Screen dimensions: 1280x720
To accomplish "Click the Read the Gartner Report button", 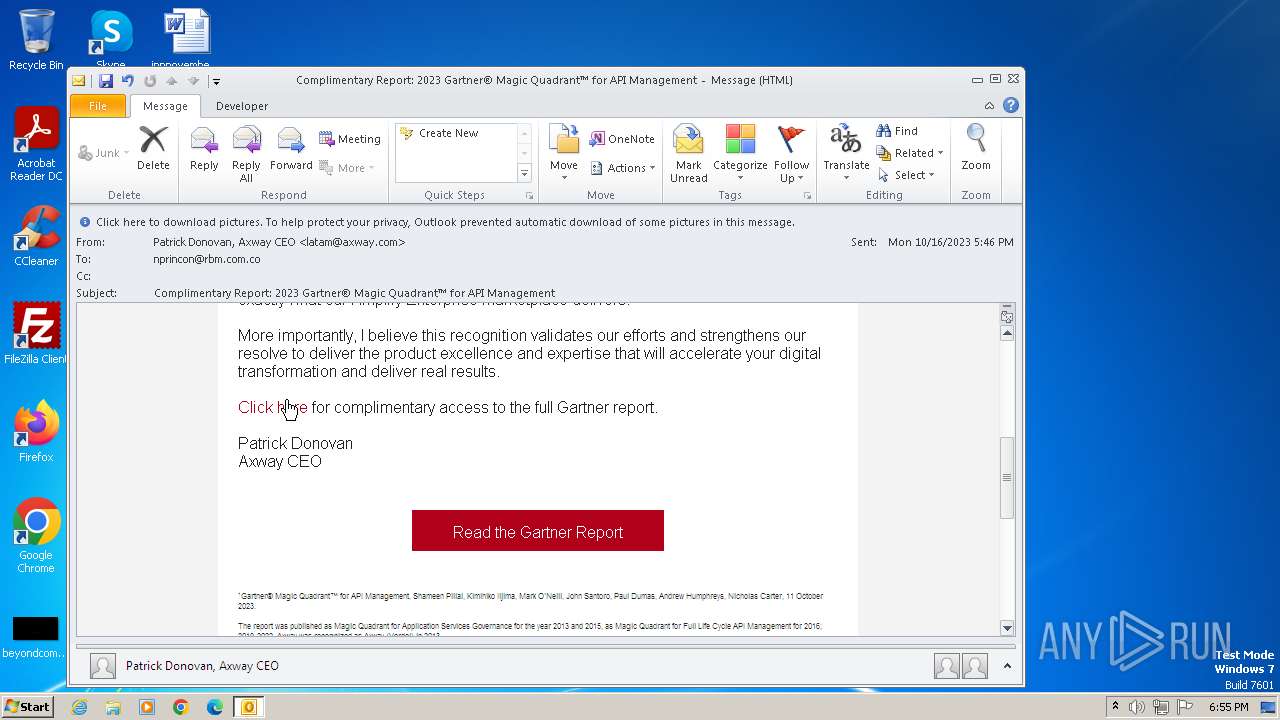I will tap(538, 531).
